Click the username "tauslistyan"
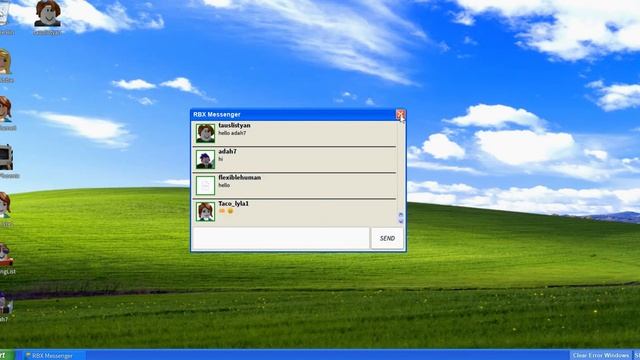The image size is (640, 360). pyautogui.click(x=234, y=125)
